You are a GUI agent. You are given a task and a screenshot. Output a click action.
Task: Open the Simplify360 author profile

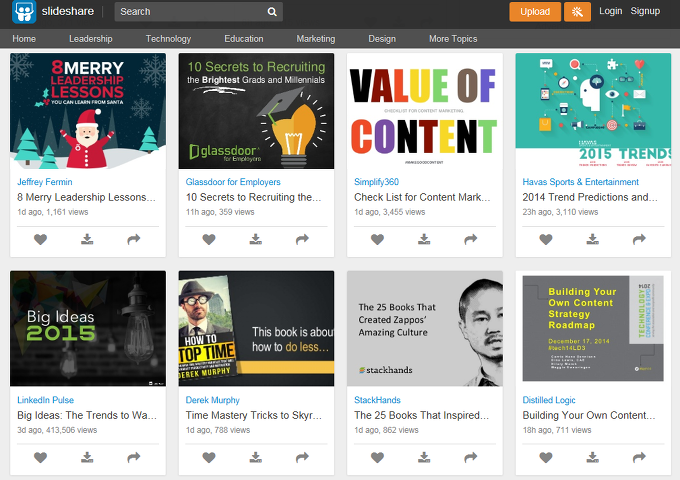[x=376, y=182]
